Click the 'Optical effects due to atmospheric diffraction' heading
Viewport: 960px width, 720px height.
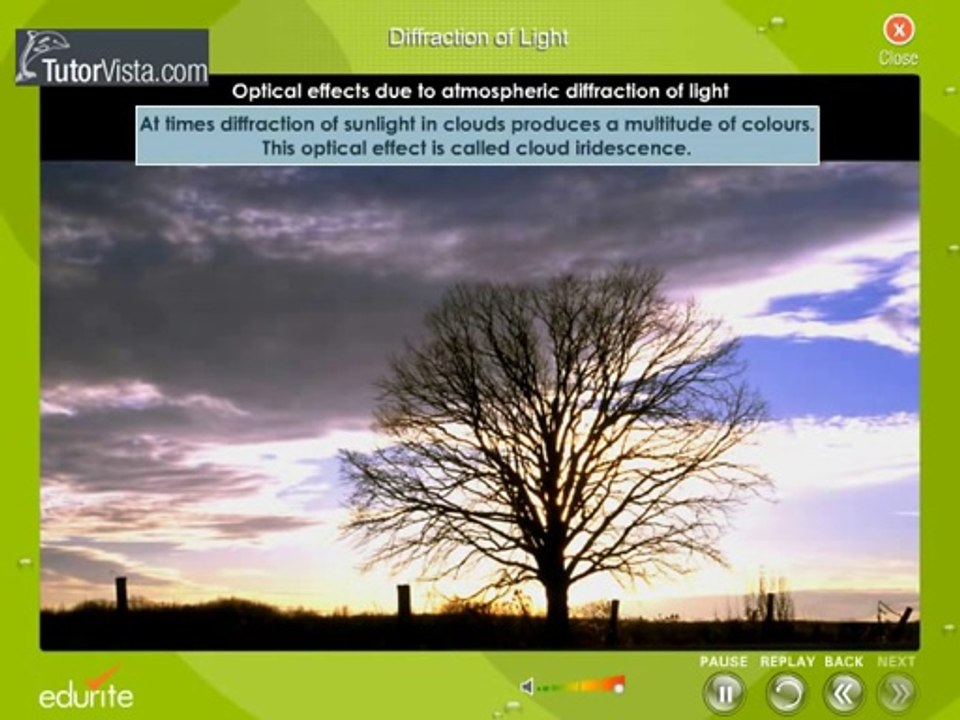click(x=481, y=91)
